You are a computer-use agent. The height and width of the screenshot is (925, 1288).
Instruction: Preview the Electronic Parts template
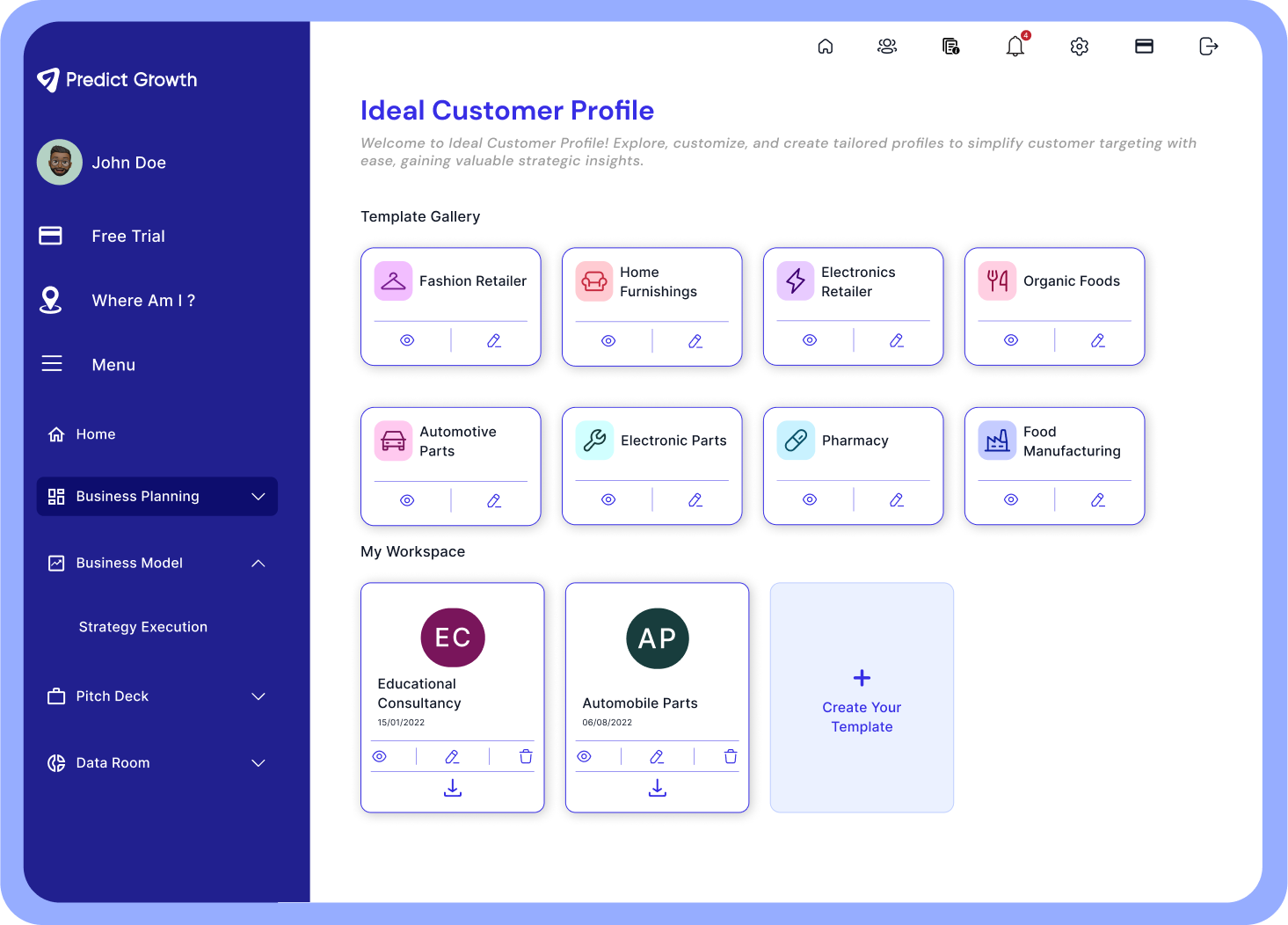pos(608,499)
